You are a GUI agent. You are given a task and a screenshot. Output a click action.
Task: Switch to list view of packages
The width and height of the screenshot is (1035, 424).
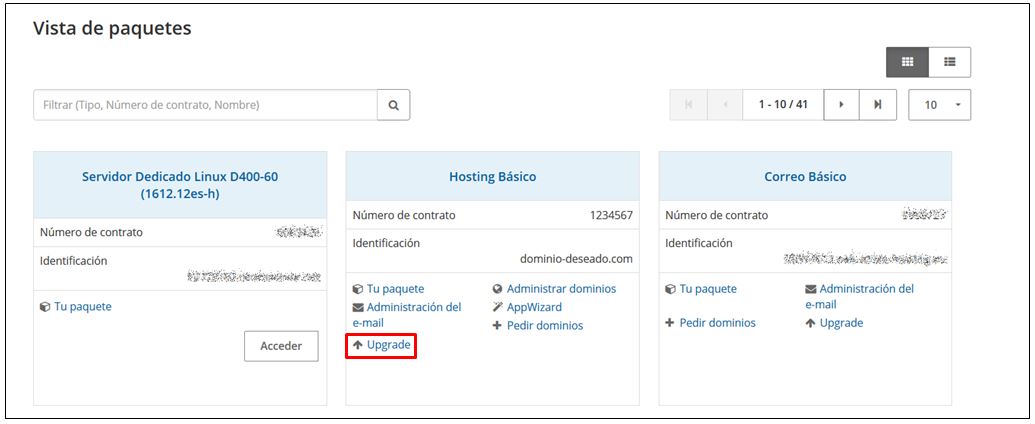(x=950, y=62)
